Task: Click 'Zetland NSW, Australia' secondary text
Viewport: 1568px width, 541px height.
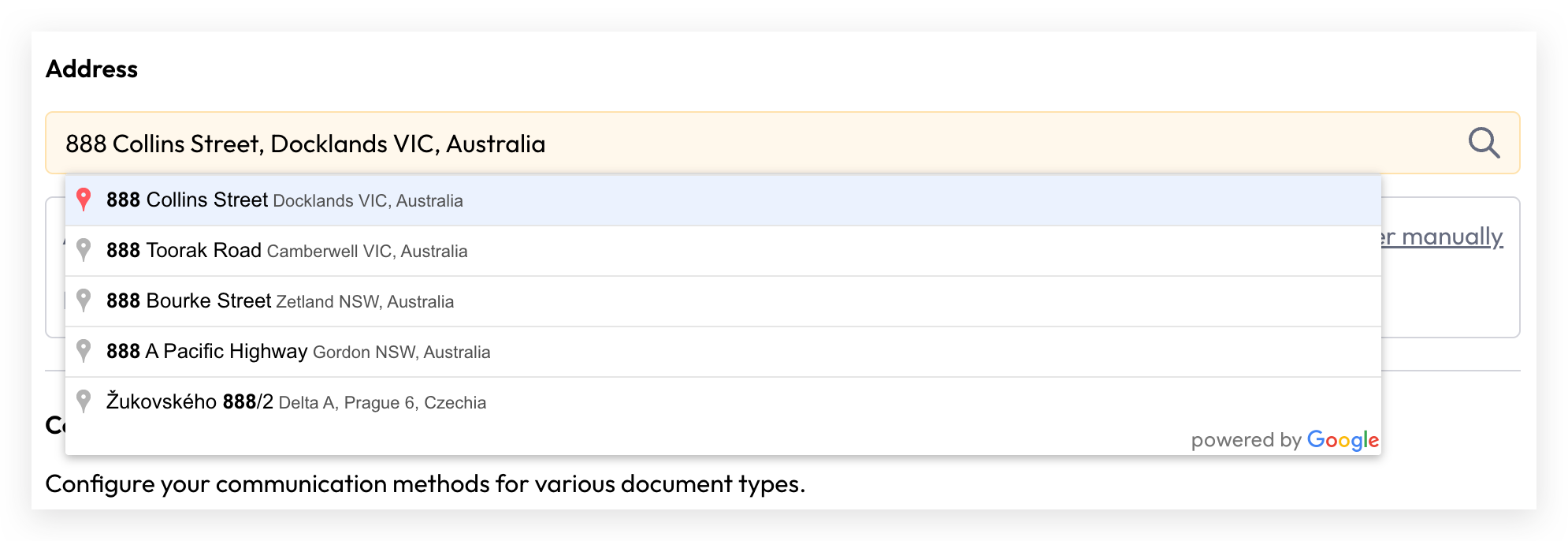Action: point(365,302)
